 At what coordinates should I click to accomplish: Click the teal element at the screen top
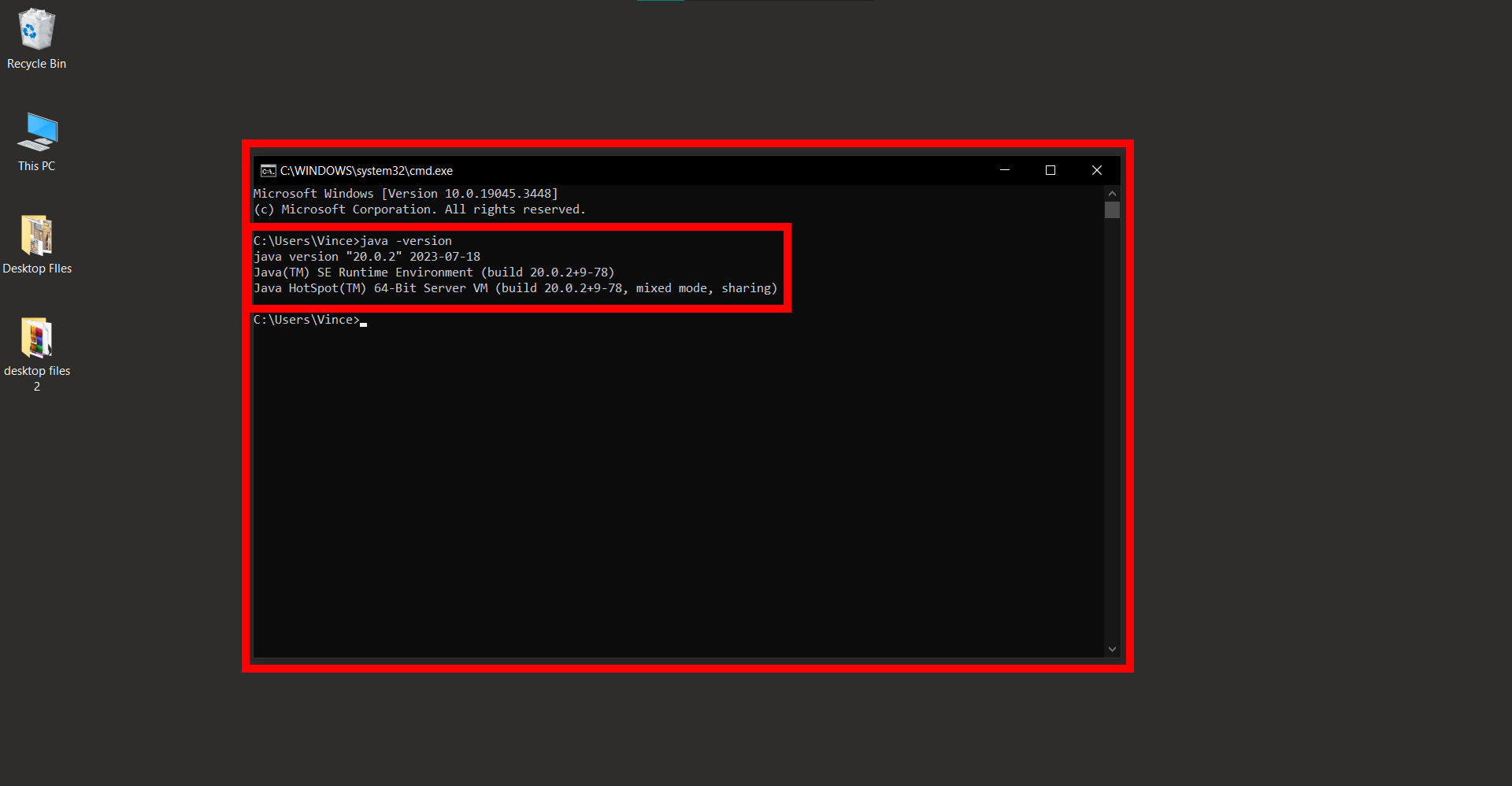661,2
